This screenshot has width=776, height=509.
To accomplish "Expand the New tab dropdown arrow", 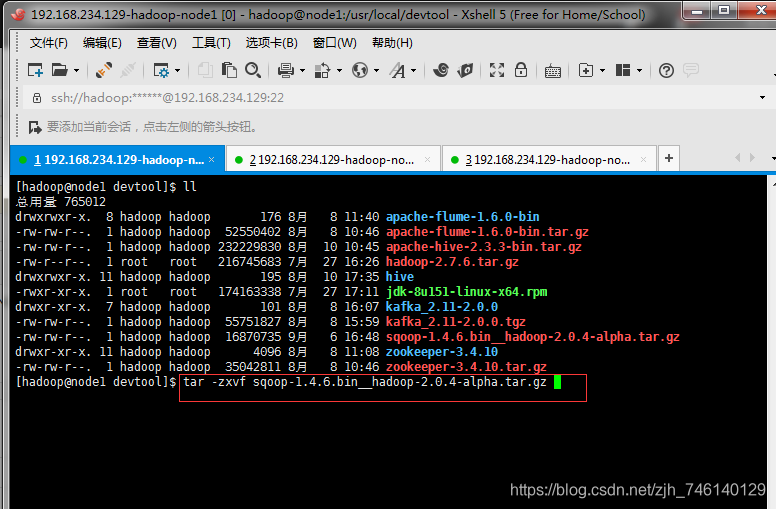I will click(602, 71).
